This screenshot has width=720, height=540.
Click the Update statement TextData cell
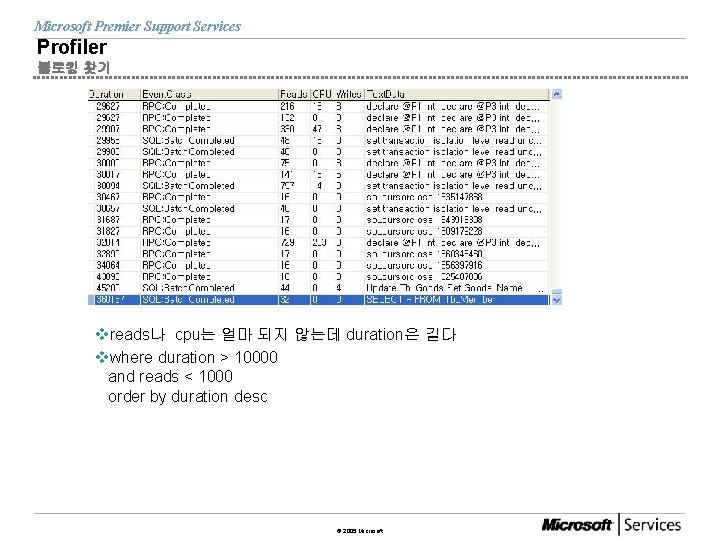point(456,288)
